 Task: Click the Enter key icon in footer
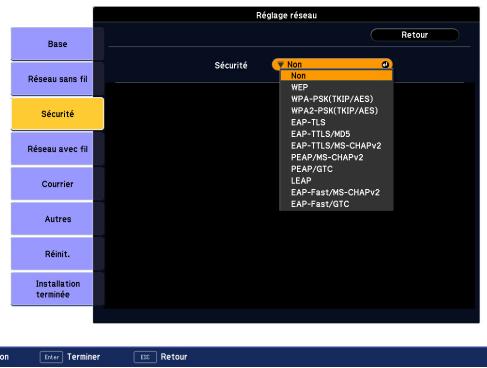pyautogui.click(x=51, y=357)
